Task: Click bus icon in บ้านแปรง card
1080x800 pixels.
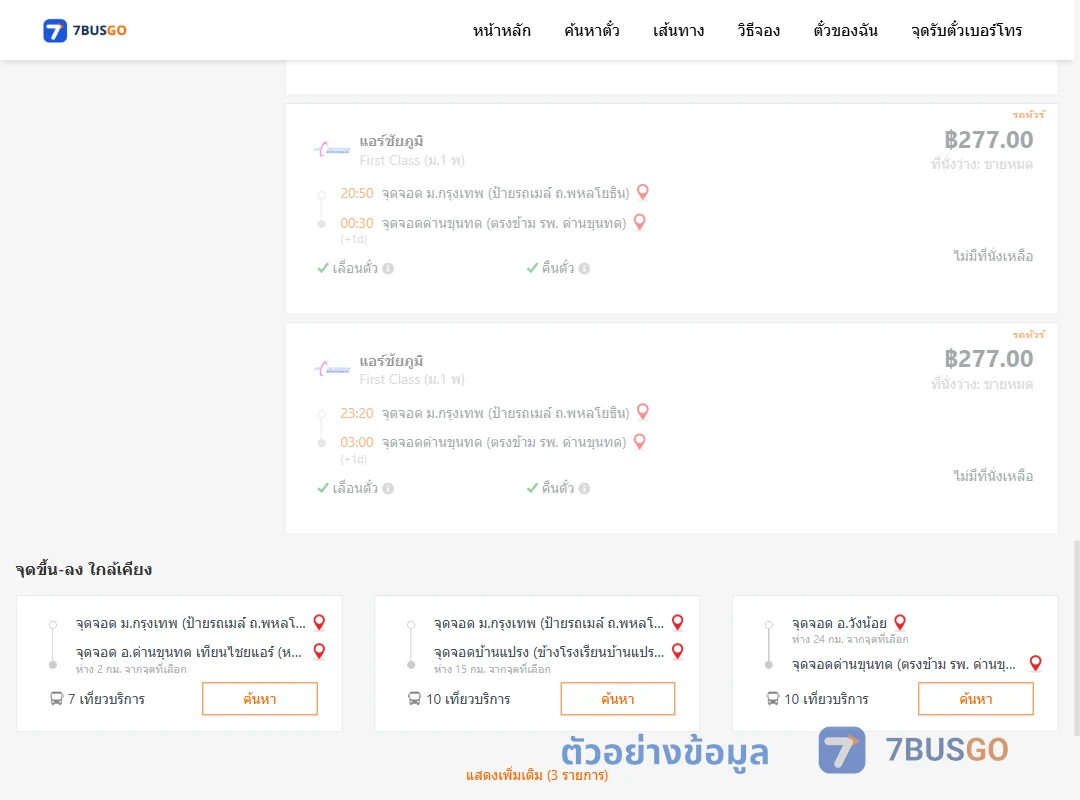Action: 414,699
